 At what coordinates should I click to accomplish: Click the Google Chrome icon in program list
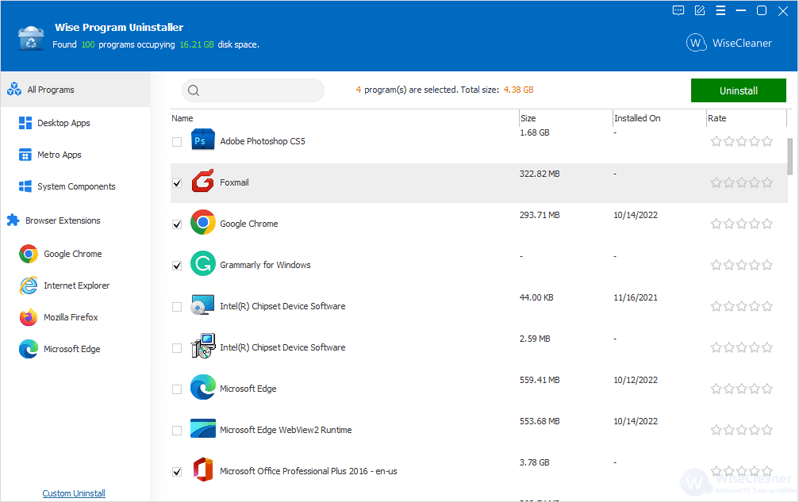tap(203, 222)
